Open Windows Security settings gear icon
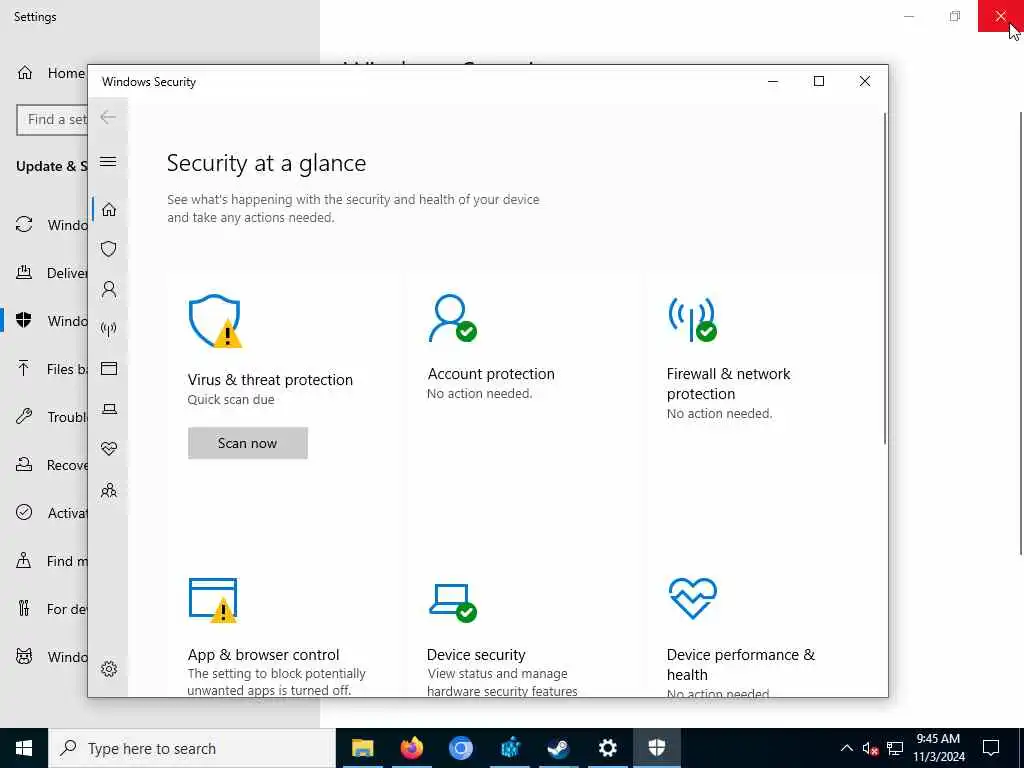The image size is (1024, 768). tap(109, 669)
